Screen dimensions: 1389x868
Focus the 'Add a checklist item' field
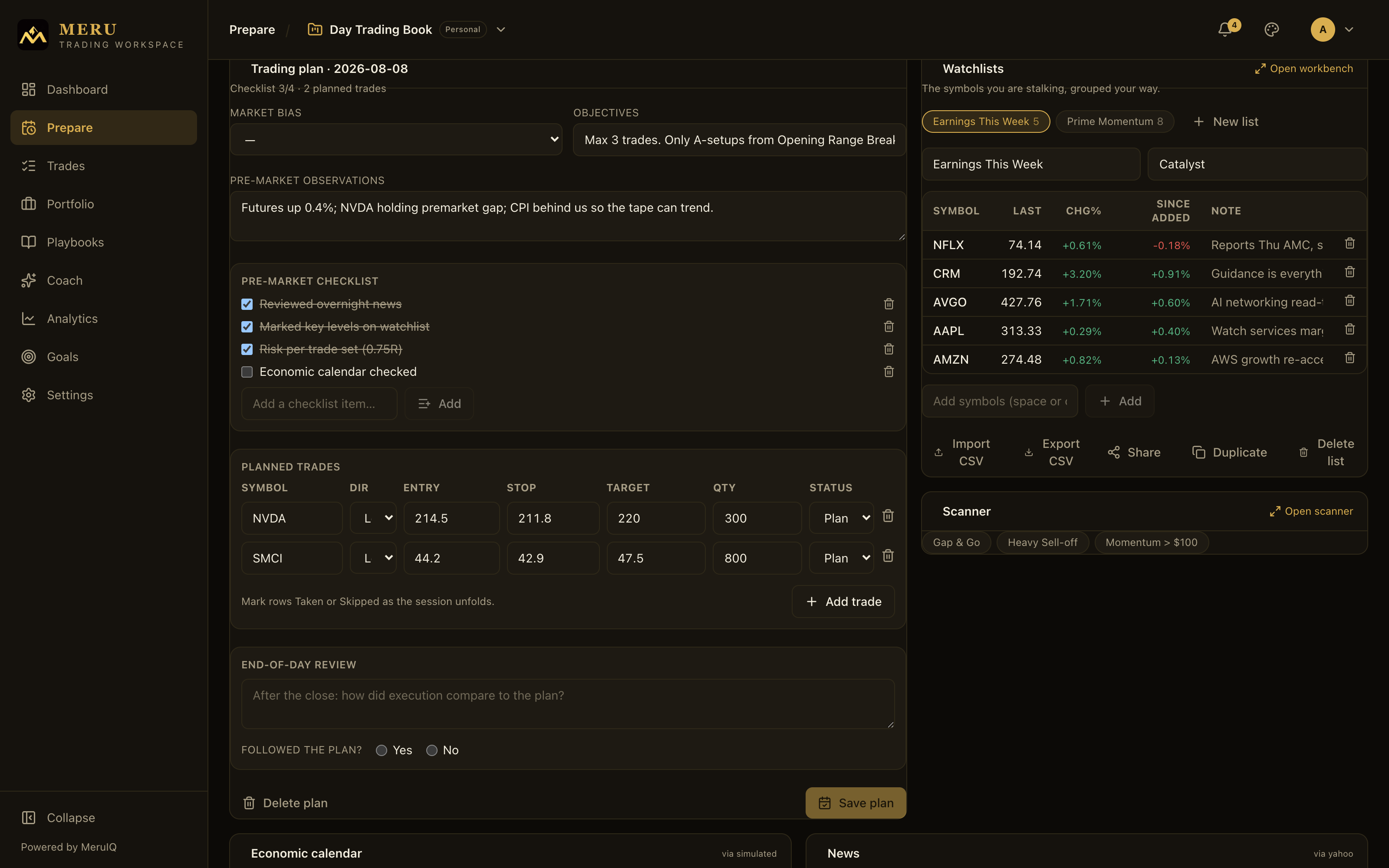point(319,404)
